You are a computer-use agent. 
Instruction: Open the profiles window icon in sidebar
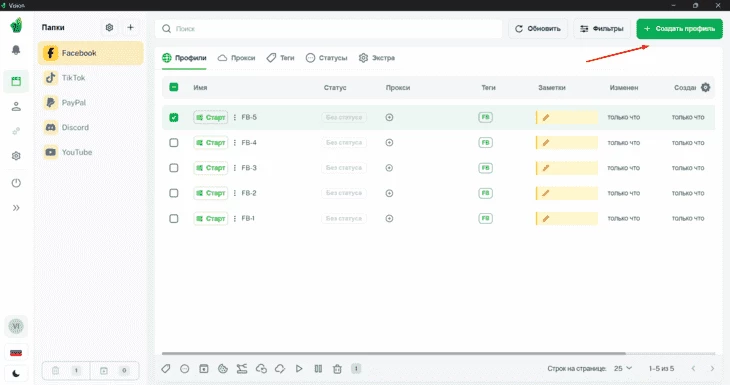tap(16, 81)
